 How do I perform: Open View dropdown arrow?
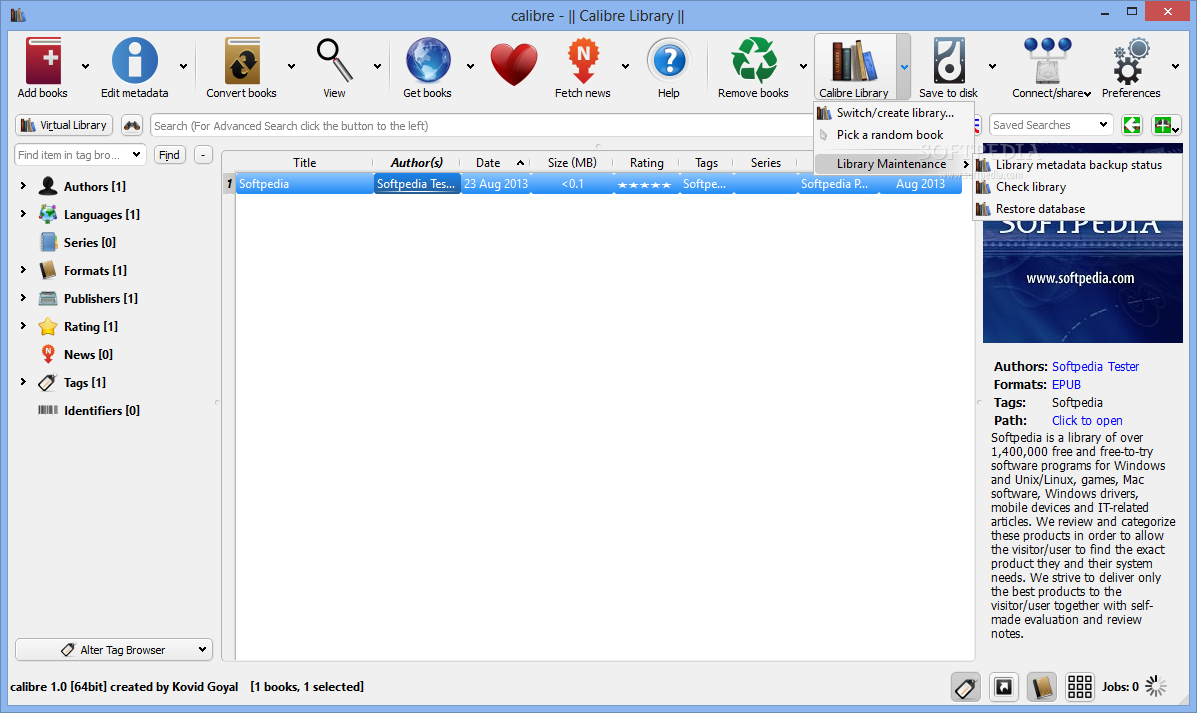(377, 66)
